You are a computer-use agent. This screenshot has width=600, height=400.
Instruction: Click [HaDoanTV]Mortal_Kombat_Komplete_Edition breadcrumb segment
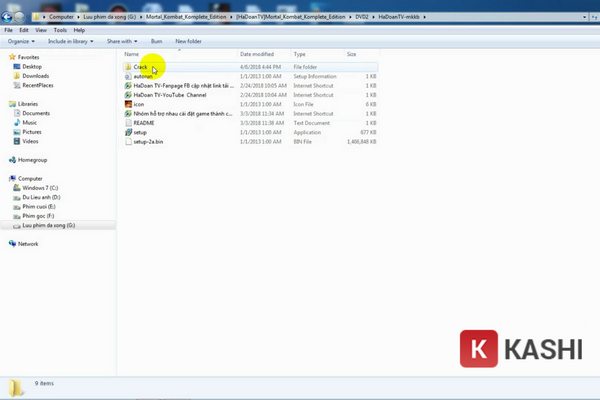[291, 17]
